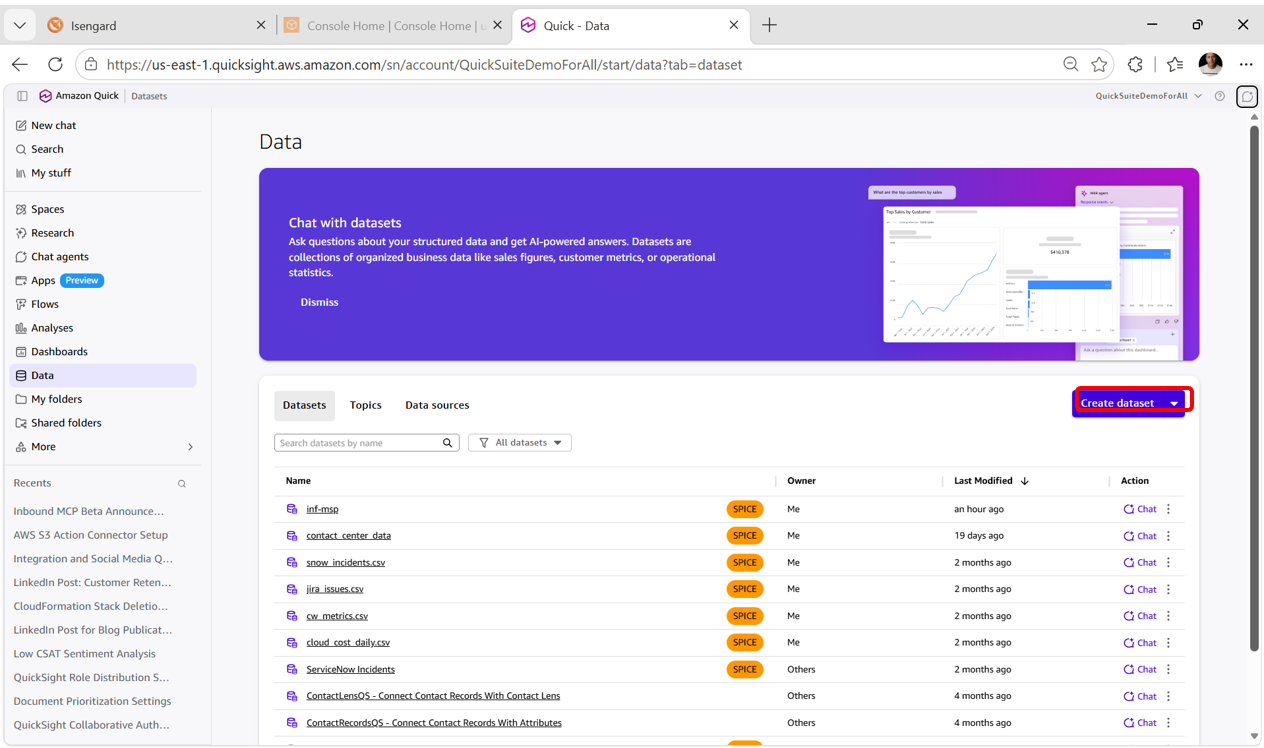The width and height of the screenshot is (1264, 748).
Task: Open a new browser tab
Action: [769, 25]
